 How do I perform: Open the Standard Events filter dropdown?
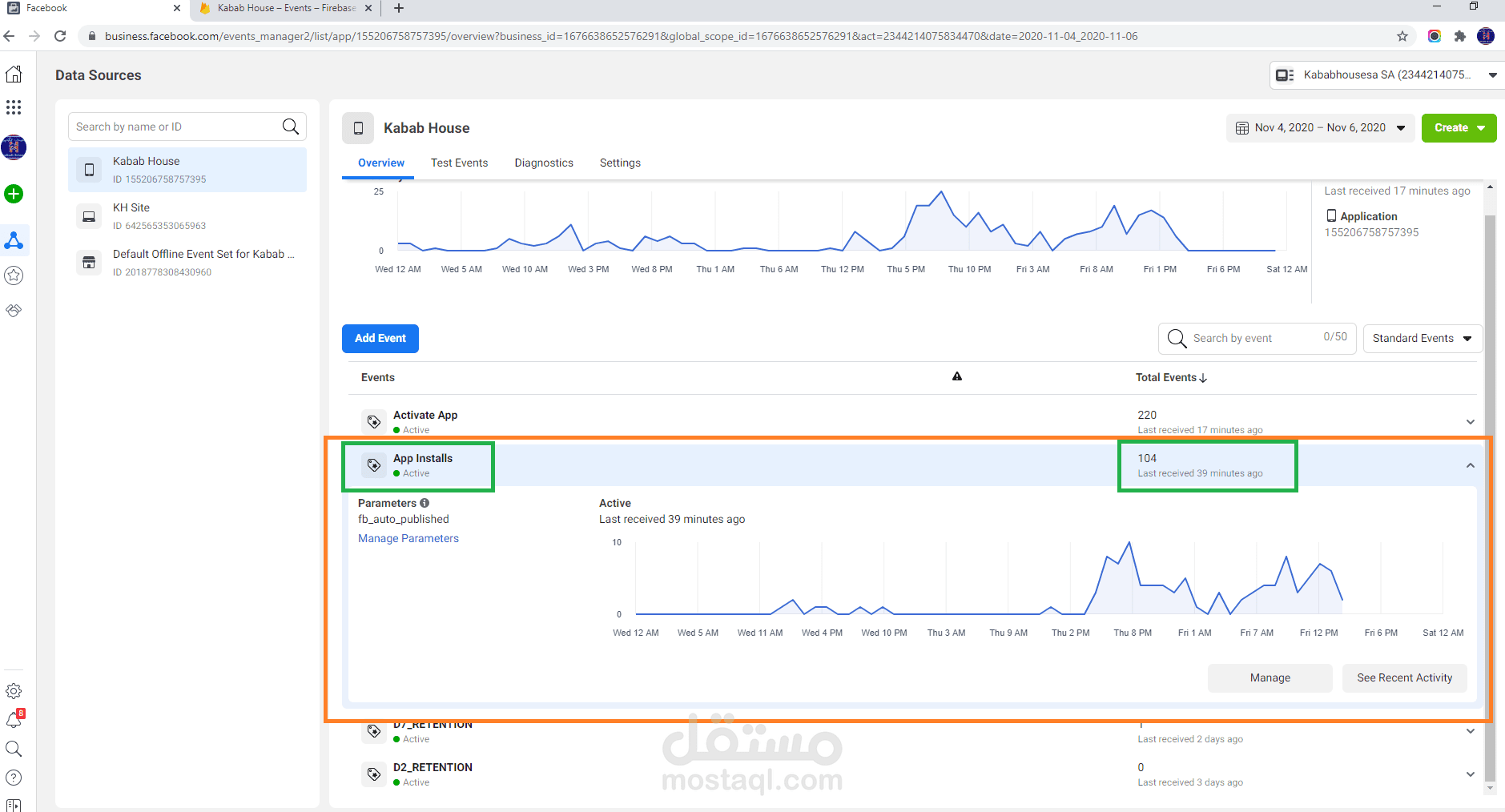(1423, 338)
